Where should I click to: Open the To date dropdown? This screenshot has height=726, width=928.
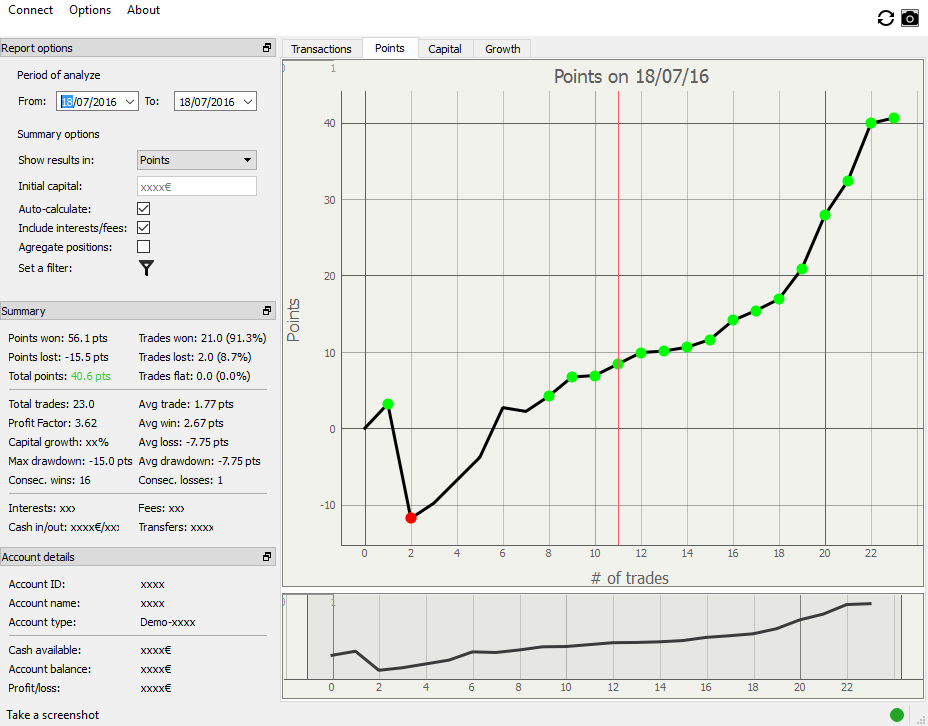coord(249,102)
